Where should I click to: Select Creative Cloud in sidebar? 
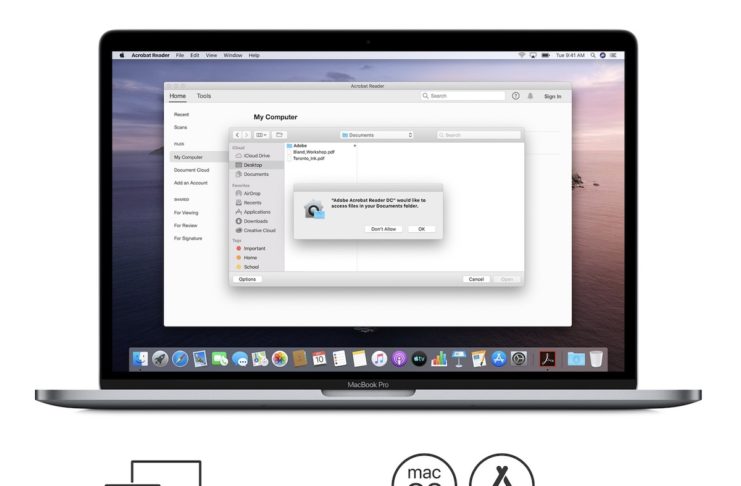coord(259,230)
